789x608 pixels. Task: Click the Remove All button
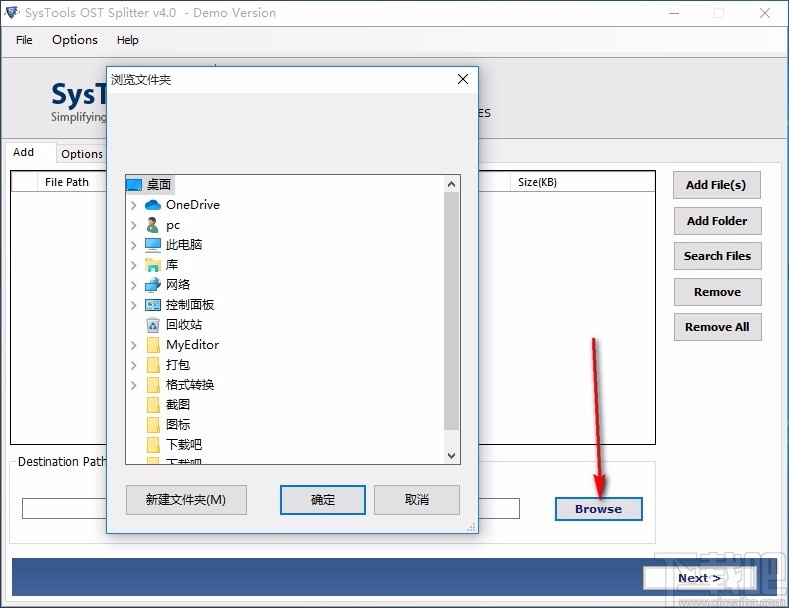717,327
